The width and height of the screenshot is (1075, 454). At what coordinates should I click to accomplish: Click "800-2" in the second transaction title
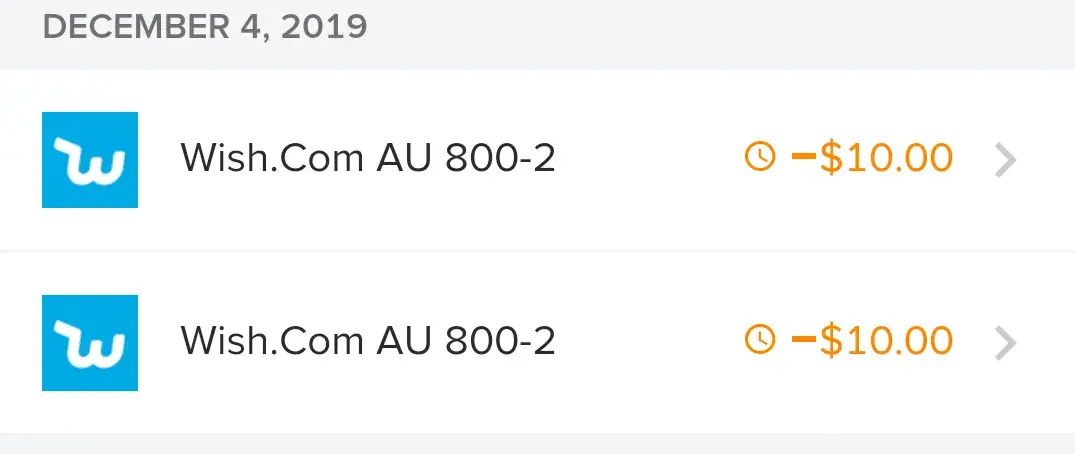501,342
